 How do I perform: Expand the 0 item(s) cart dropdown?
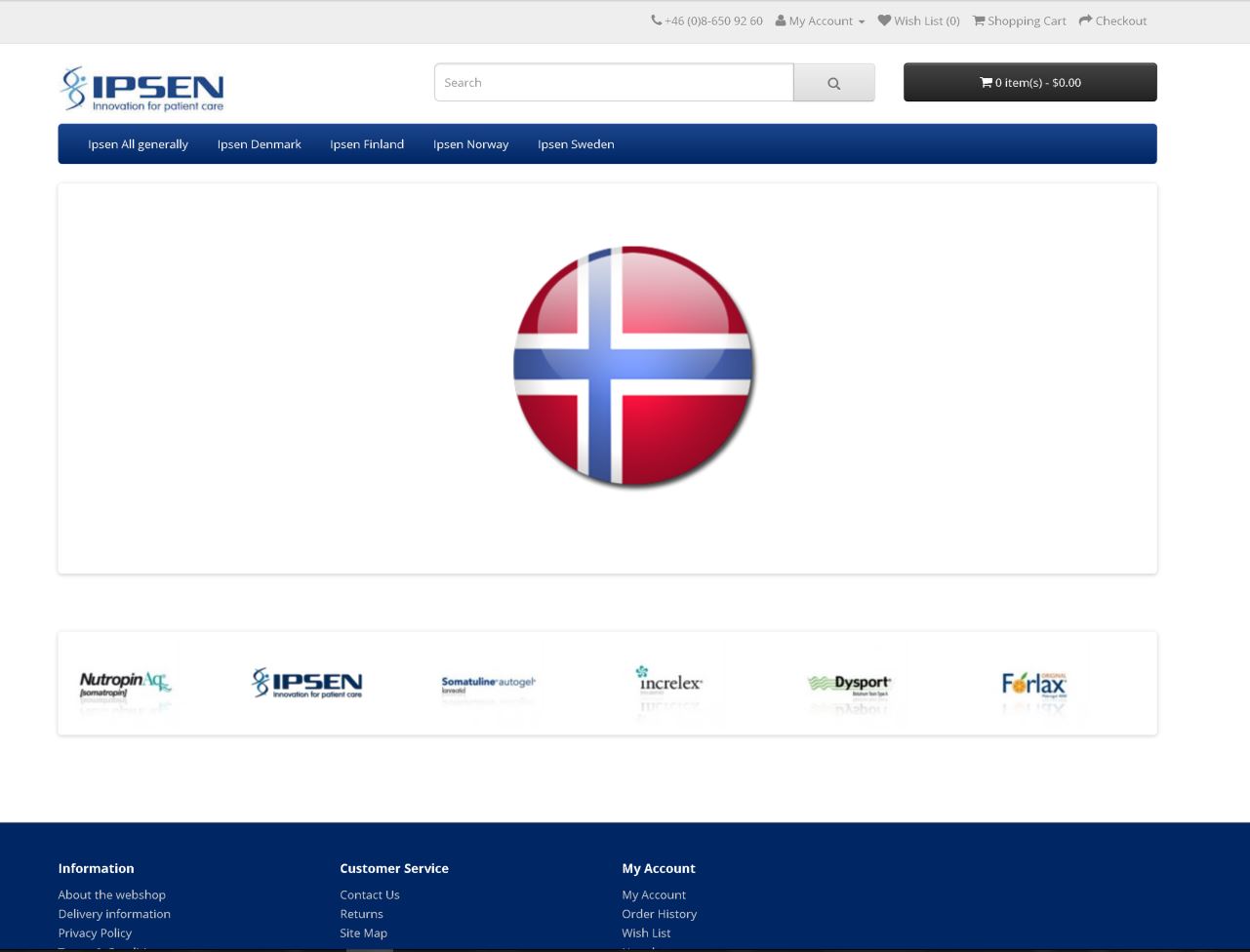click(x=1029, y=83)
